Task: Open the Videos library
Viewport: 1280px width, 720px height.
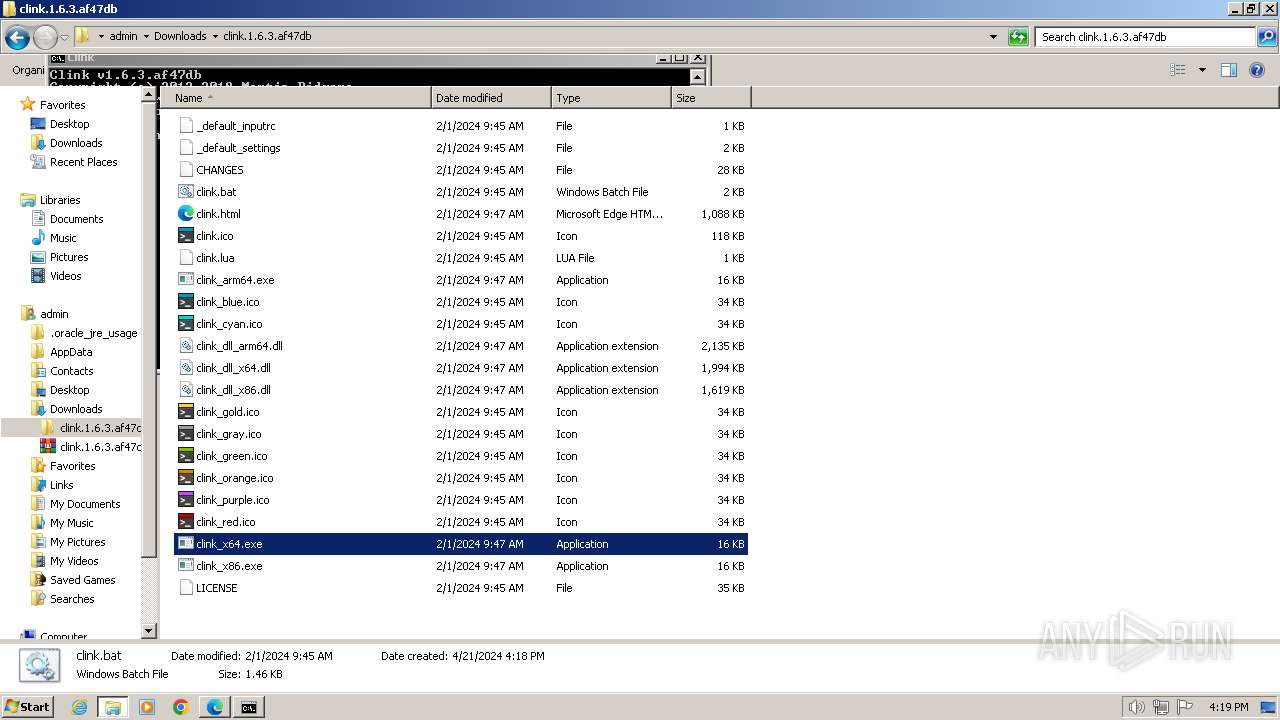Action: 65,276
